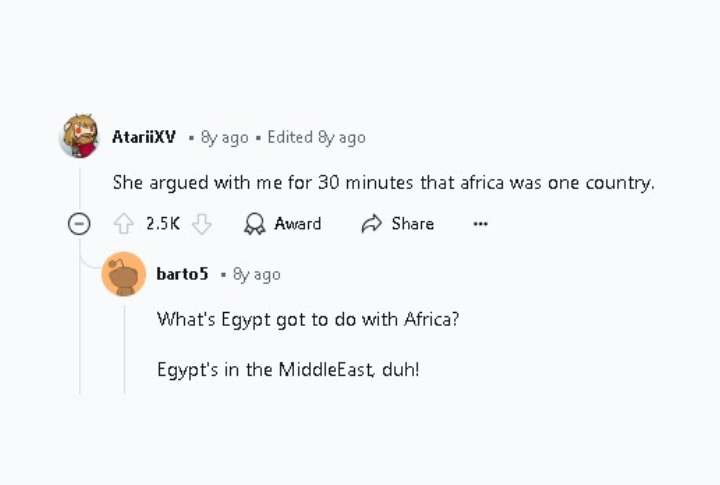
Task: Open barto5's user profile link
Action: pos(182,274)
